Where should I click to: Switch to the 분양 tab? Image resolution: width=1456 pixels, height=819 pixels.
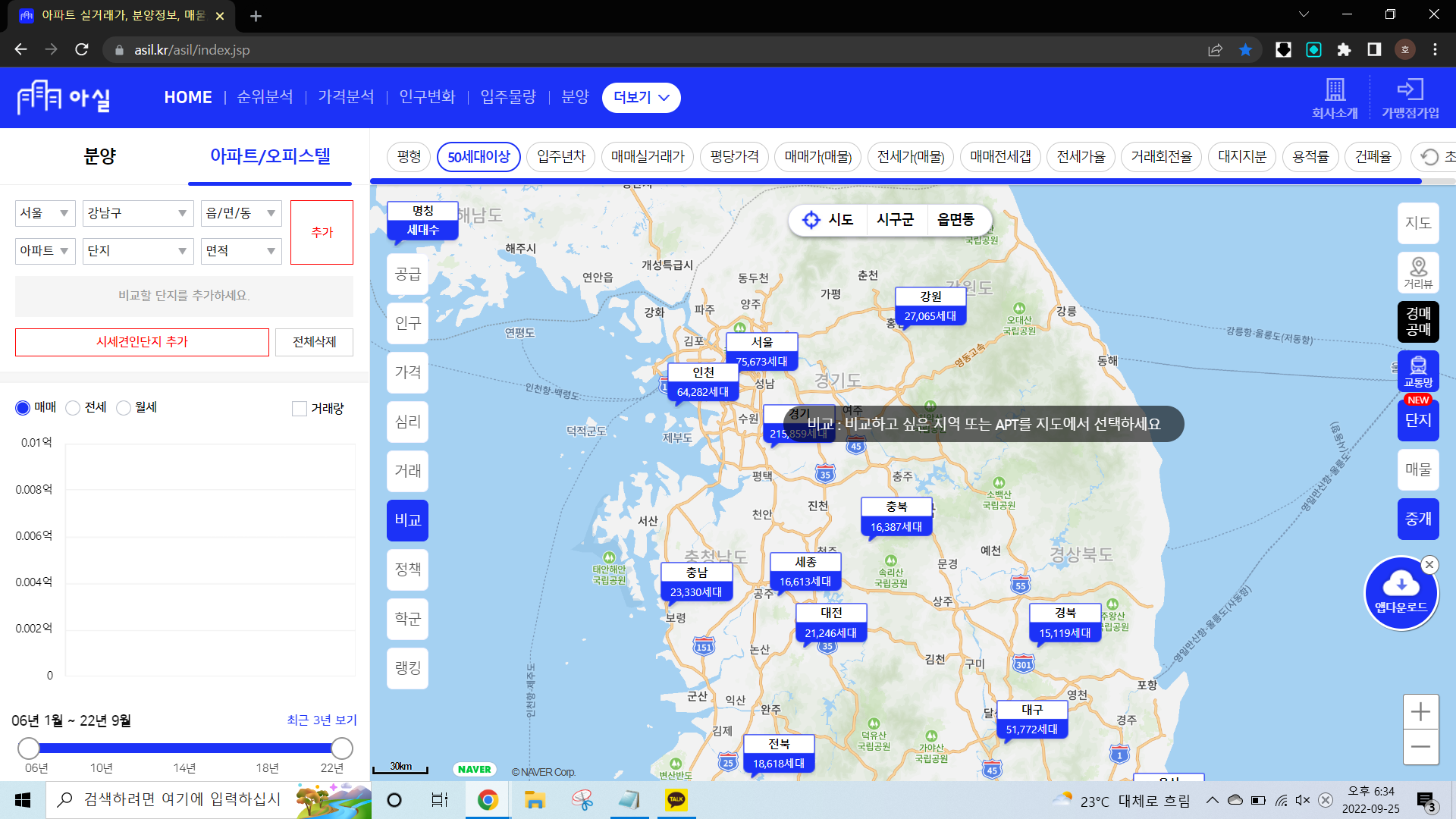(99, 156)
